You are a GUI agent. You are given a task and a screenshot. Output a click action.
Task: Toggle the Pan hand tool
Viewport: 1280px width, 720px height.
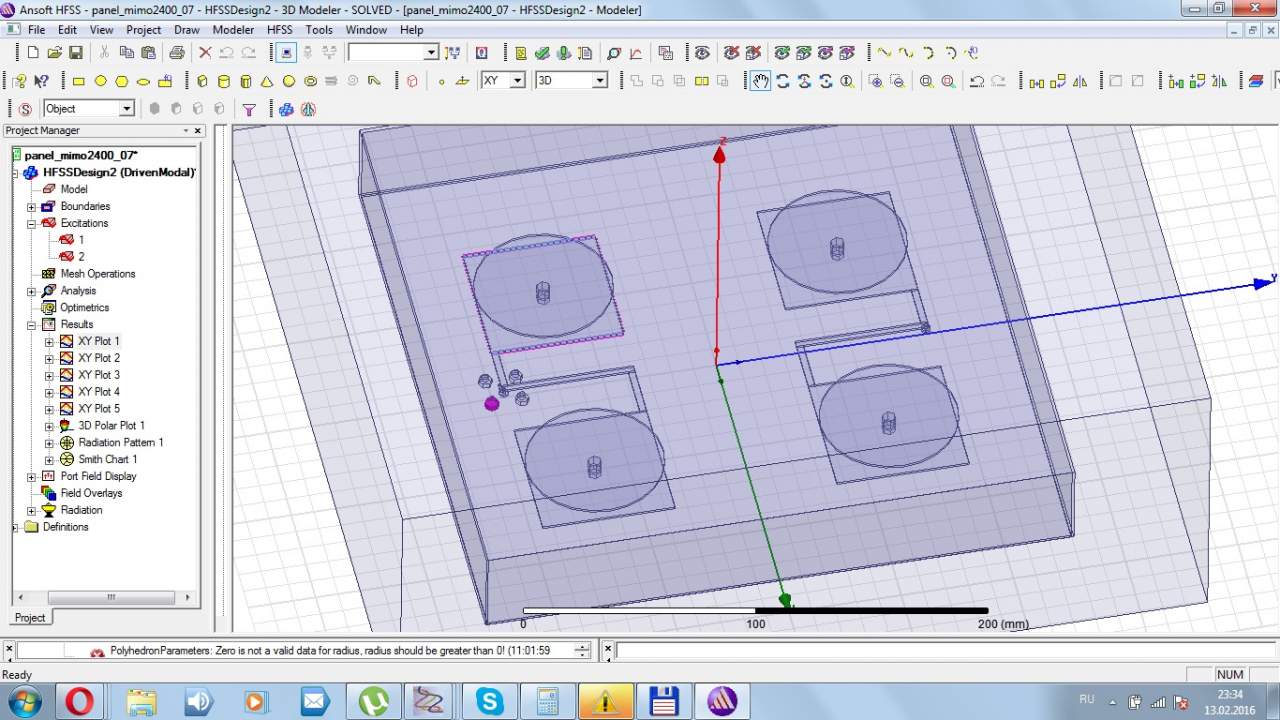pos(761,81)
